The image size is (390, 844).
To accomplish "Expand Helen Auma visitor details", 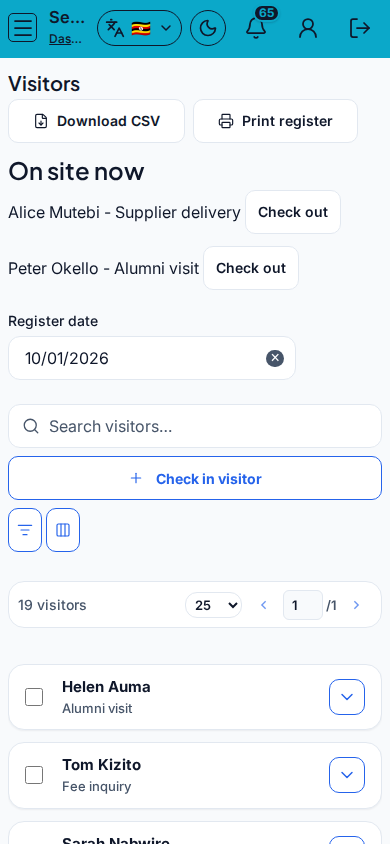I will click(x=347, y=697).
